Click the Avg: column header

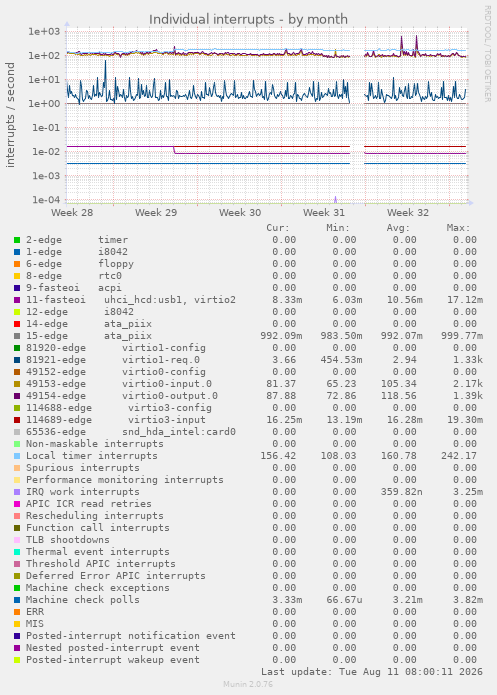tap(398, 228)
